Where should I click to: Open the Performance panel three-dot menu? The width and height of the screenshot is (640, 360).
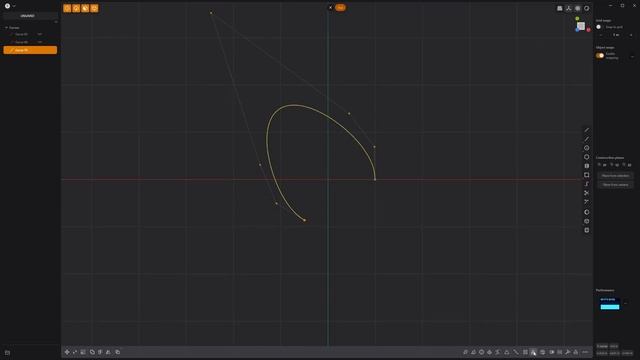626,303
